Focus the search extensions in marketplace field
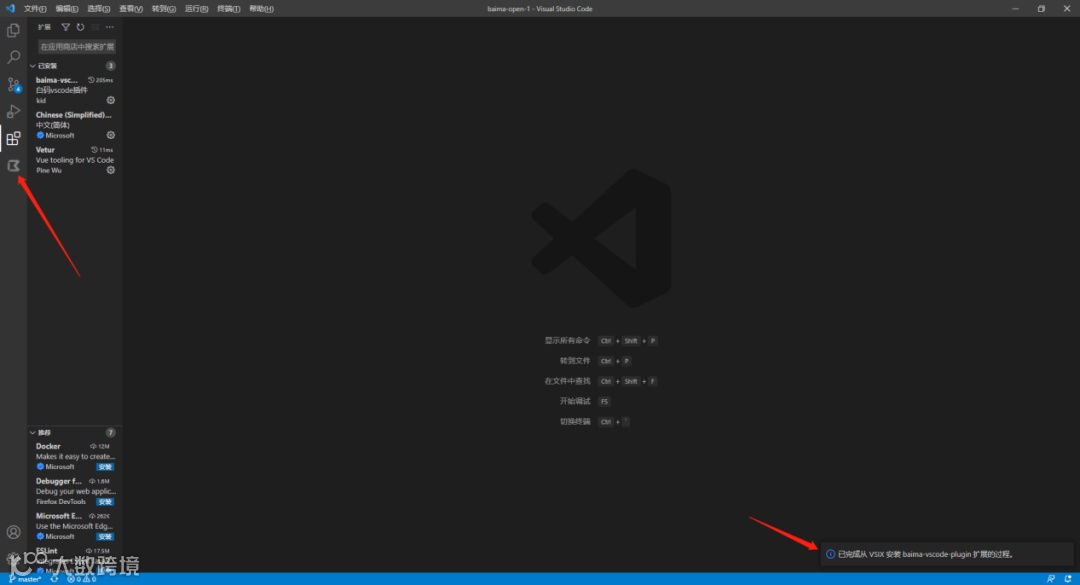 pyautogui.click(x=76, y=47)
